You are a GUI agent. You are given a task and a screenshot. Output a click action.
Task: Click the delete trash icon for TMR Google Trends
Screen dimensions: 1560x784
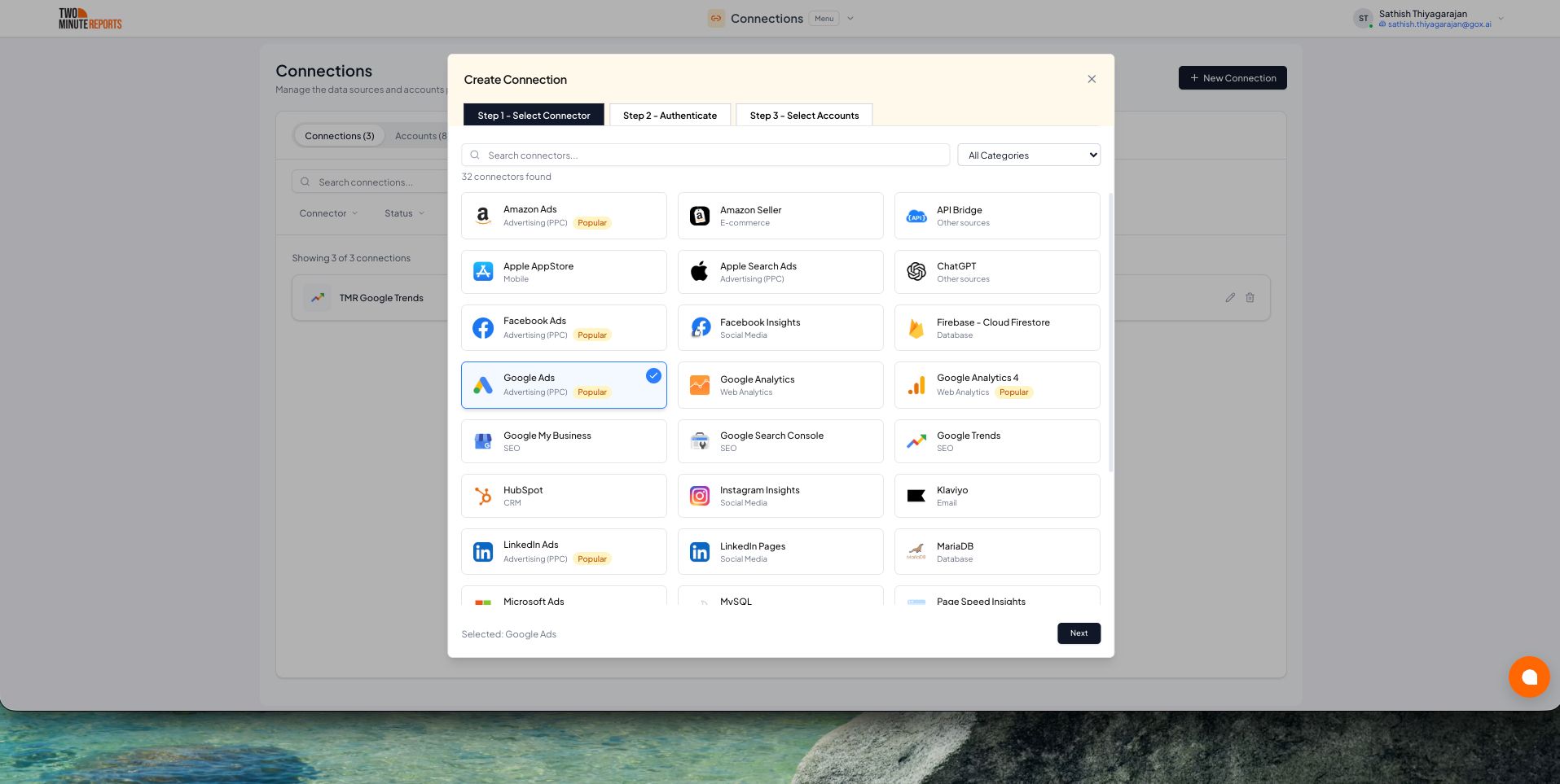1250,298
